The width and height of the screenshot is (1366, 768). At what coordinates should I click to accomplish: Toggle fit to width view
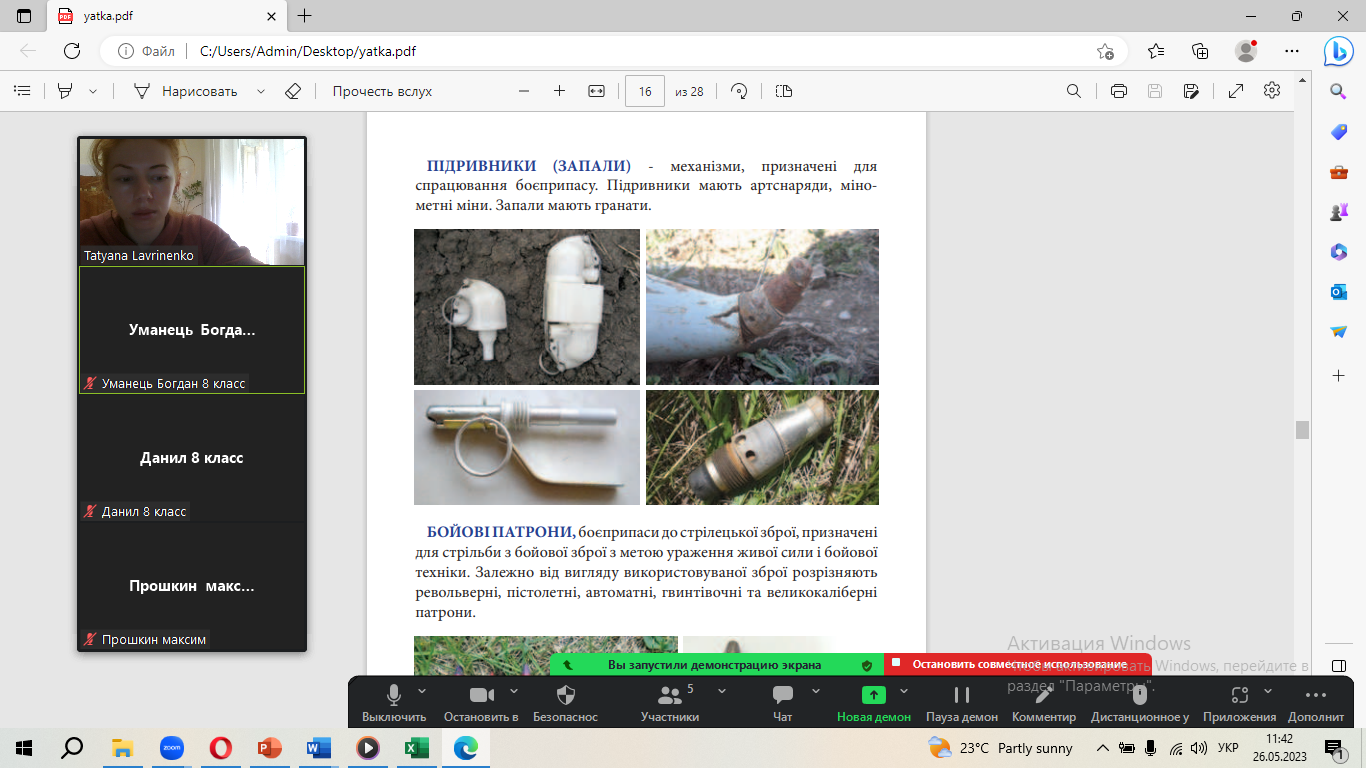pos(597,91)
